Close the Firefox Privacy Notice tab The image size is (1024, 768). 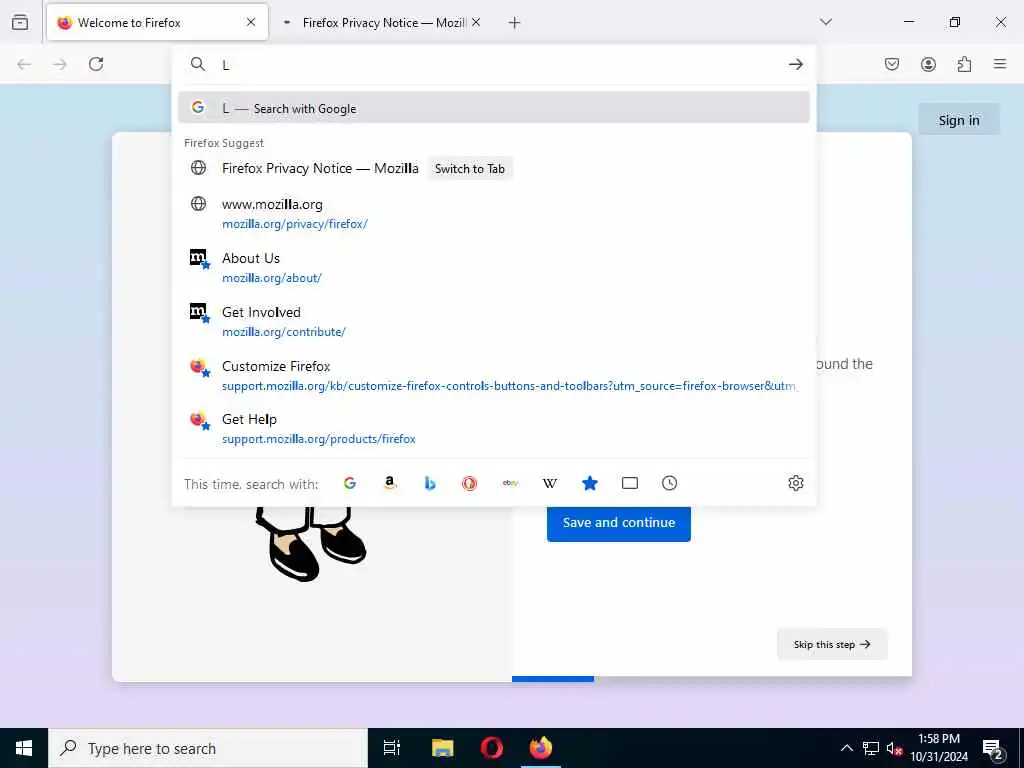point(476,22)
